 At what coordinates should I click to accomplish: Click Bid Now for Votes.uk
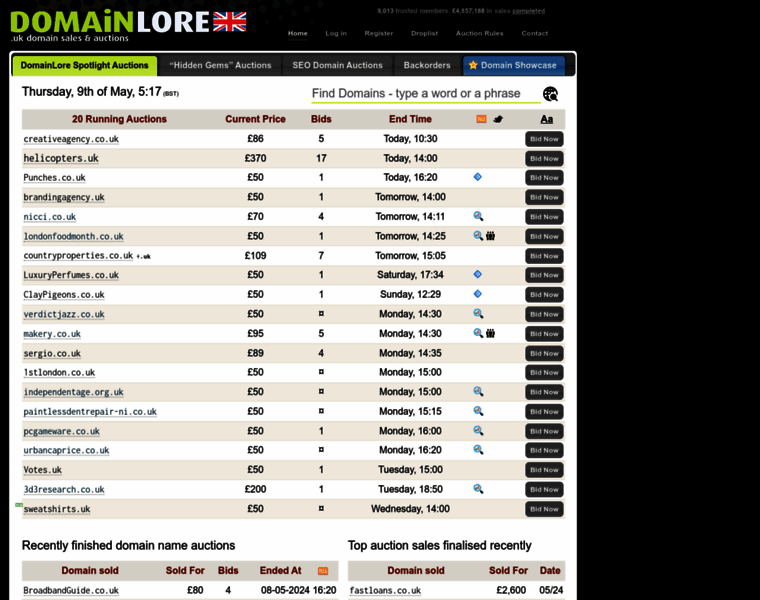(544, 470)
